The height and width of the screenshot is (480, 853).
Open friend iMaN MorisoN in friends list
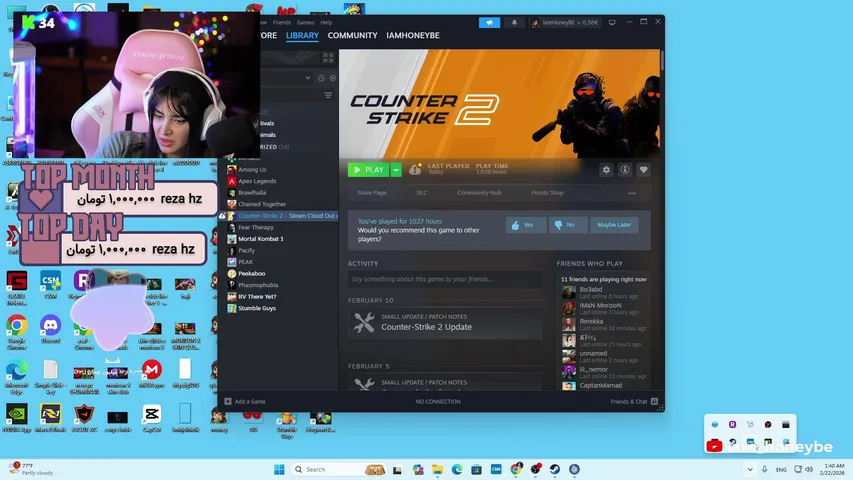604,309
